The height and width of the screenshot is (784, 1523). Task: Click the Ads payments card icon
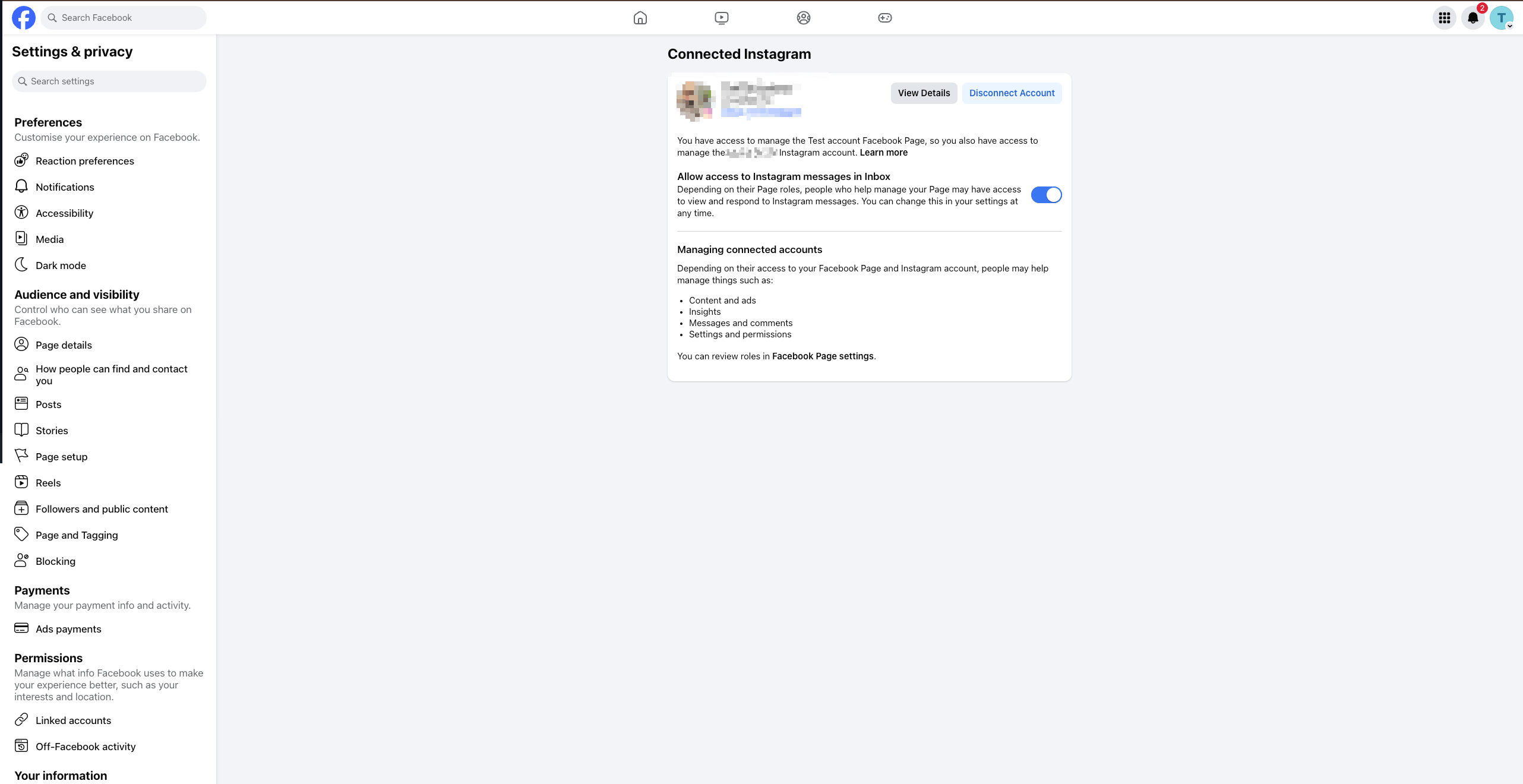[21, 628]
